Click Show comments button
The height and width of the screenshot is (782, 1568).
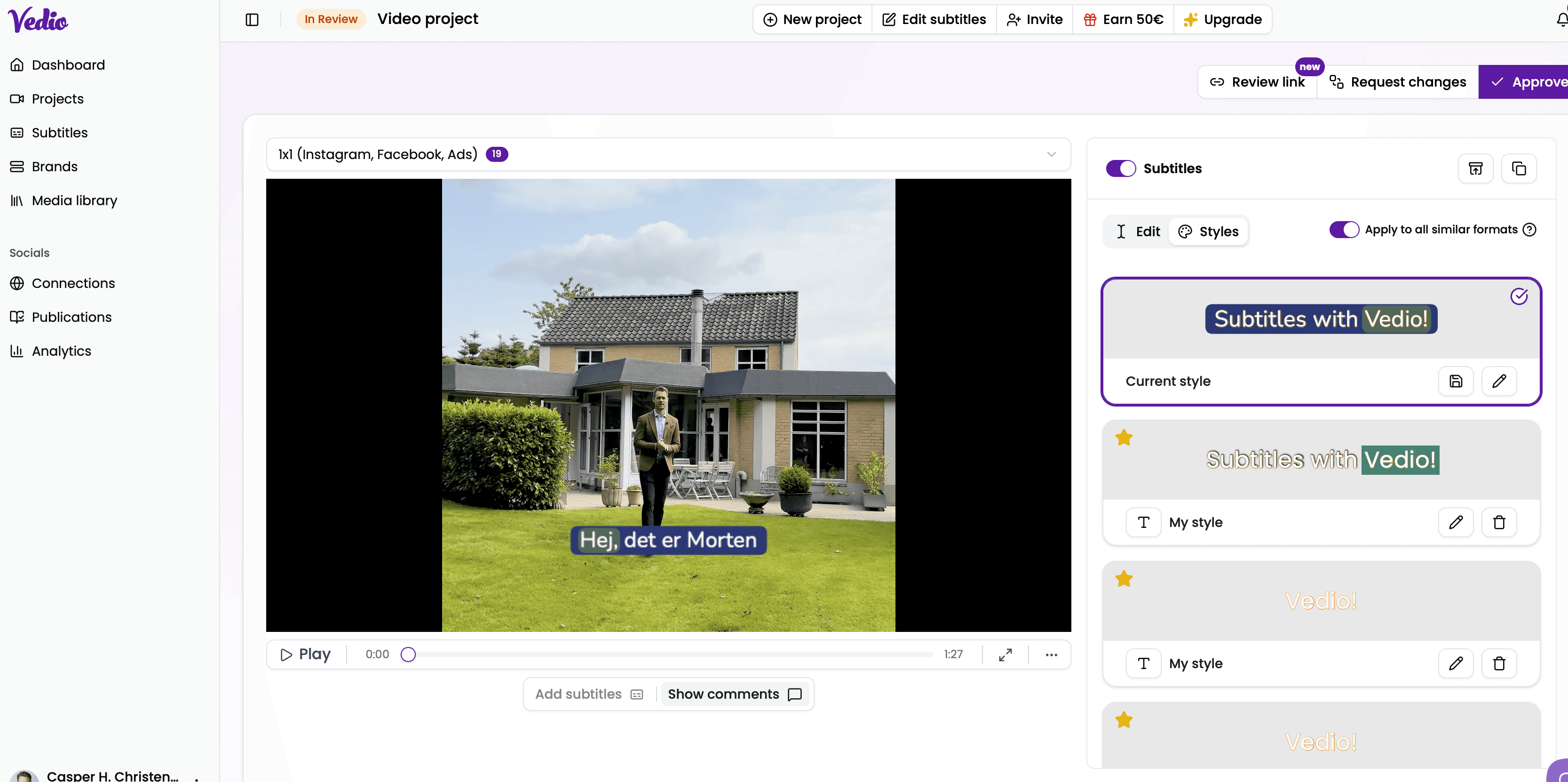[734, 694]
